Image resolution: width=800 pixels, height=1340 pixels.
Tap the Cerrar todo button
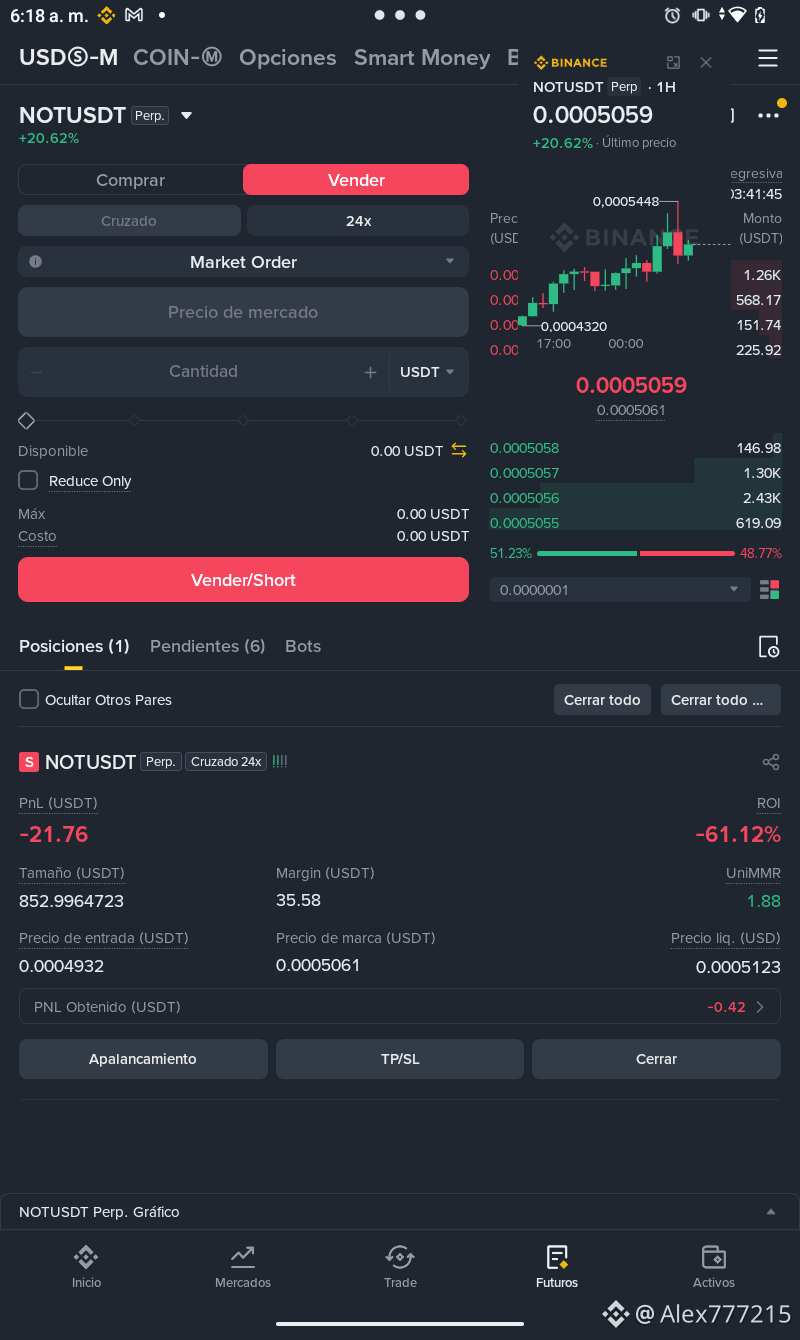point(602,700)
